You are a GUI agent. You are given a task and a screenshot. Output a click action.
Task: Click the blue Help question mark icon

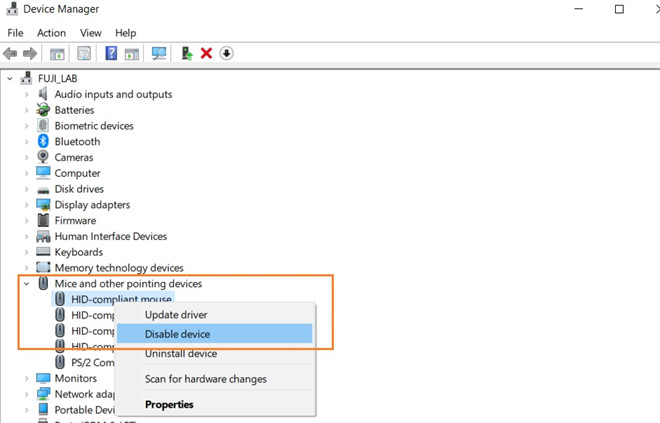pyautogui.click(x=112, y=53)
